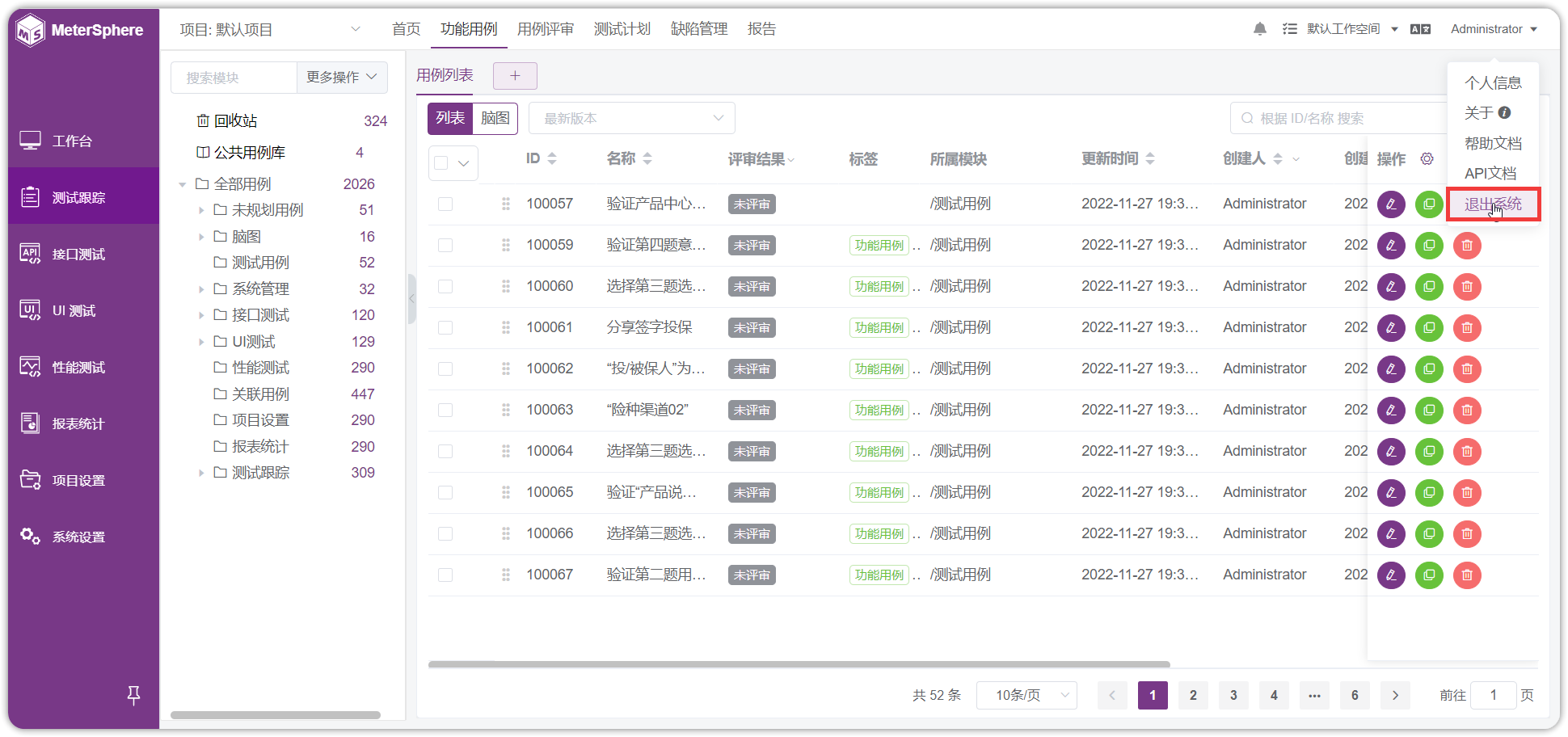Click the sidebar pin icon
The height and width of the screenshot is (737, 1568).
click(x=134, y=694)
